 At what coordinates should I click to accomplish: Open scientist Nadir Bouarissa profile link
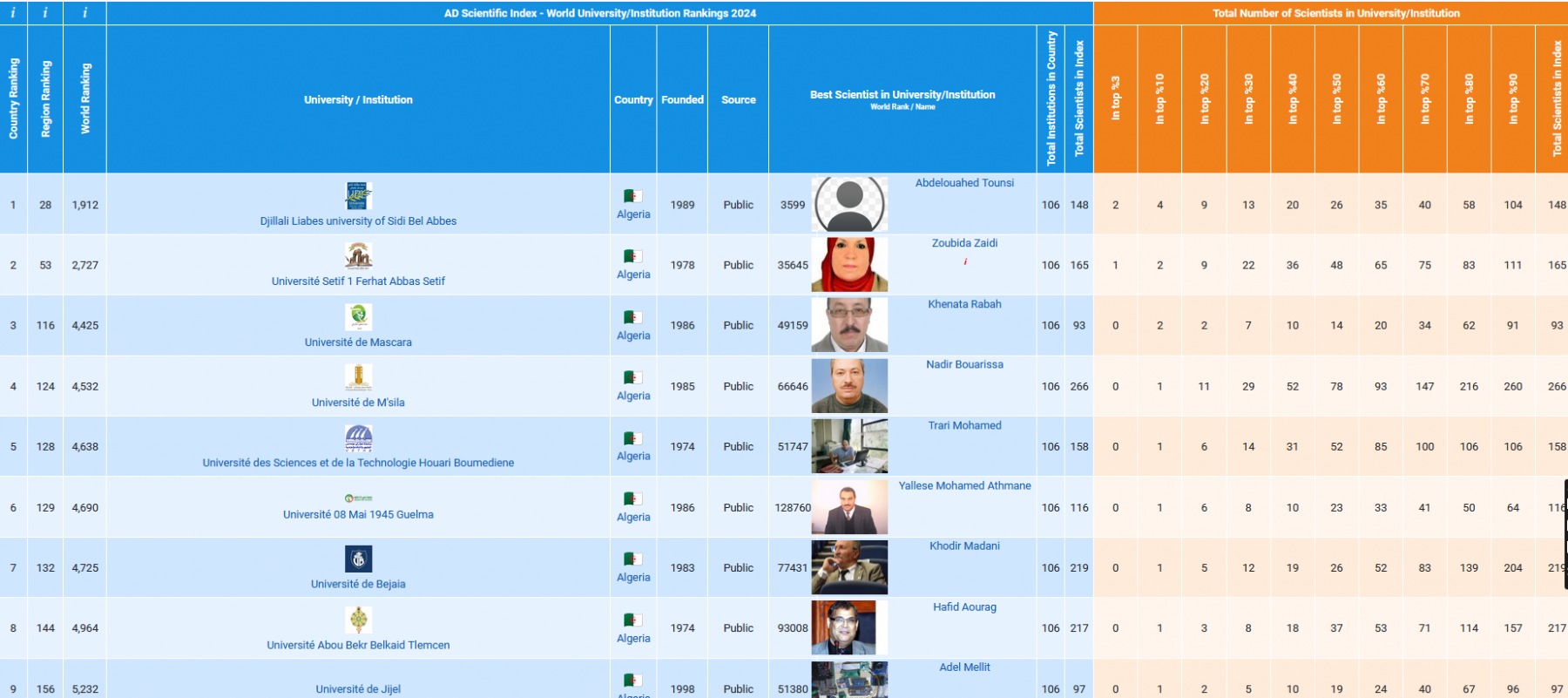click(x=964, y=364)
